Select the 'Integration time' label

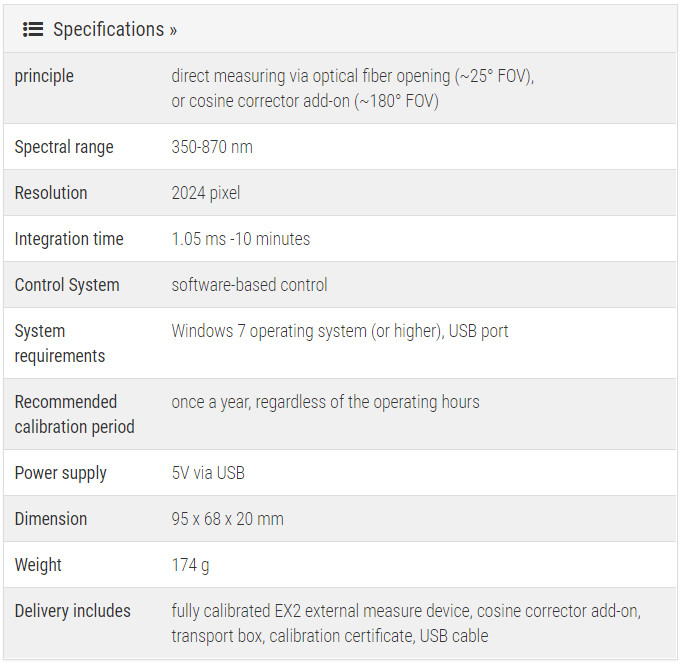click(69, 239)
